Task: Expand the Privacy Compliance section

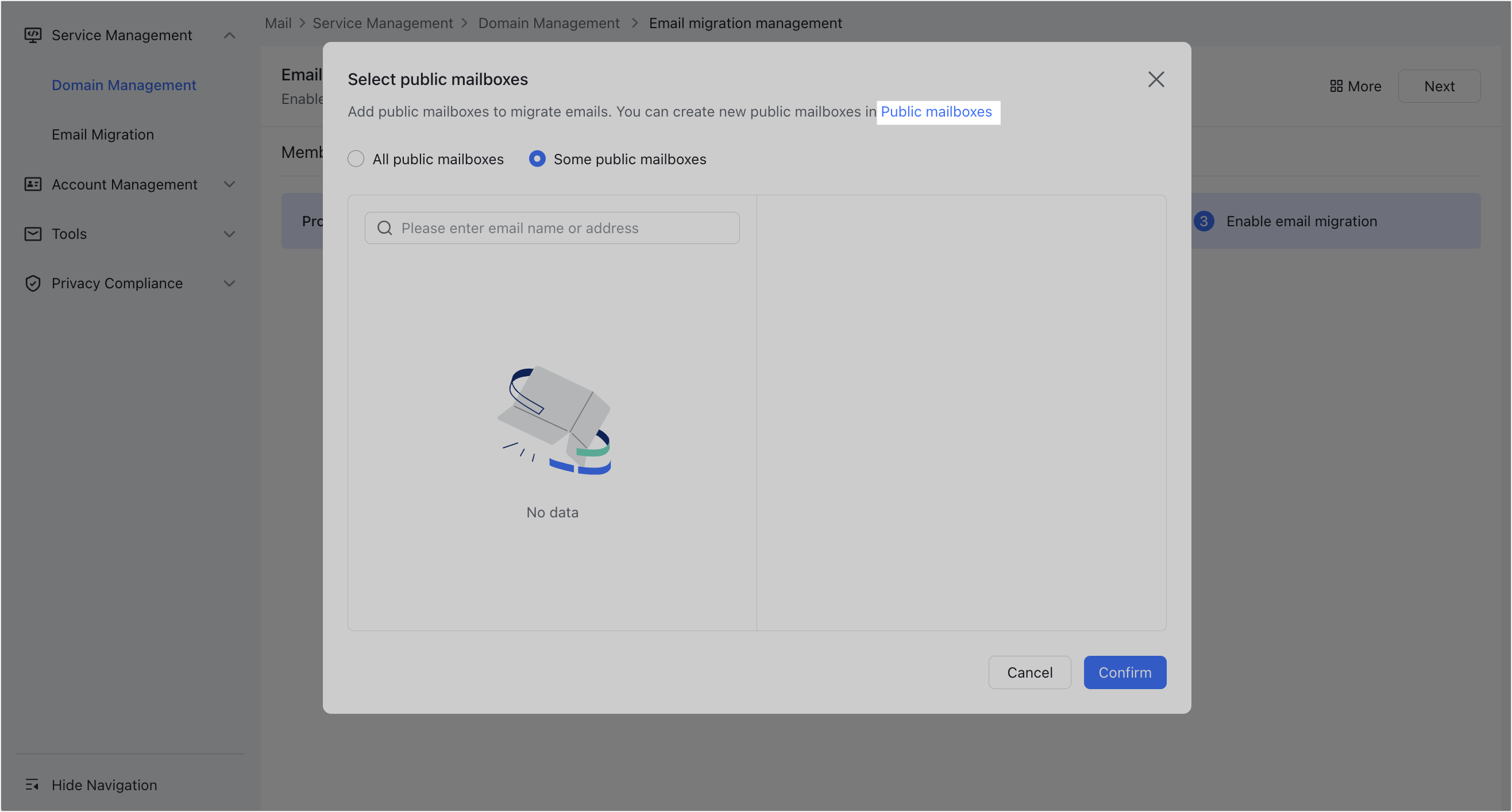Action: [x=230, y=283]
